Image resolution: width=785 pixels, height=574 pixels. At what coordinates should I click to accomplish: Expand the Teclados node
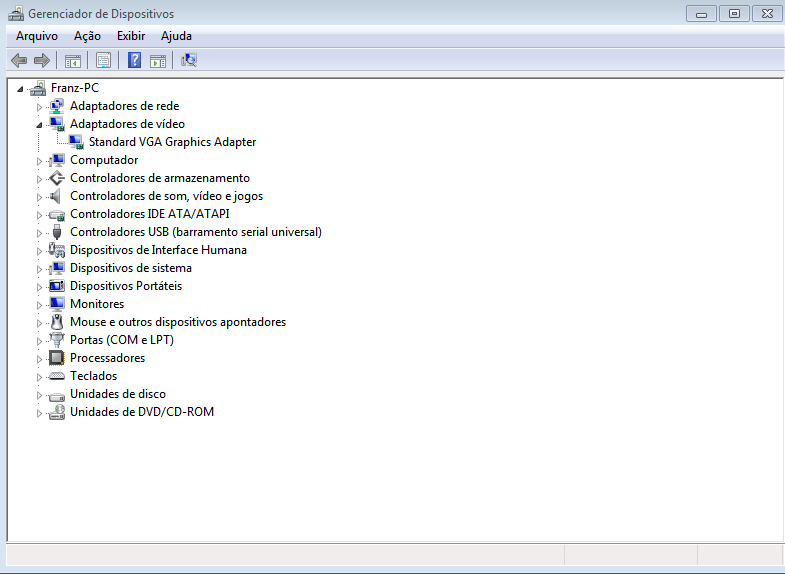point(39,377)
